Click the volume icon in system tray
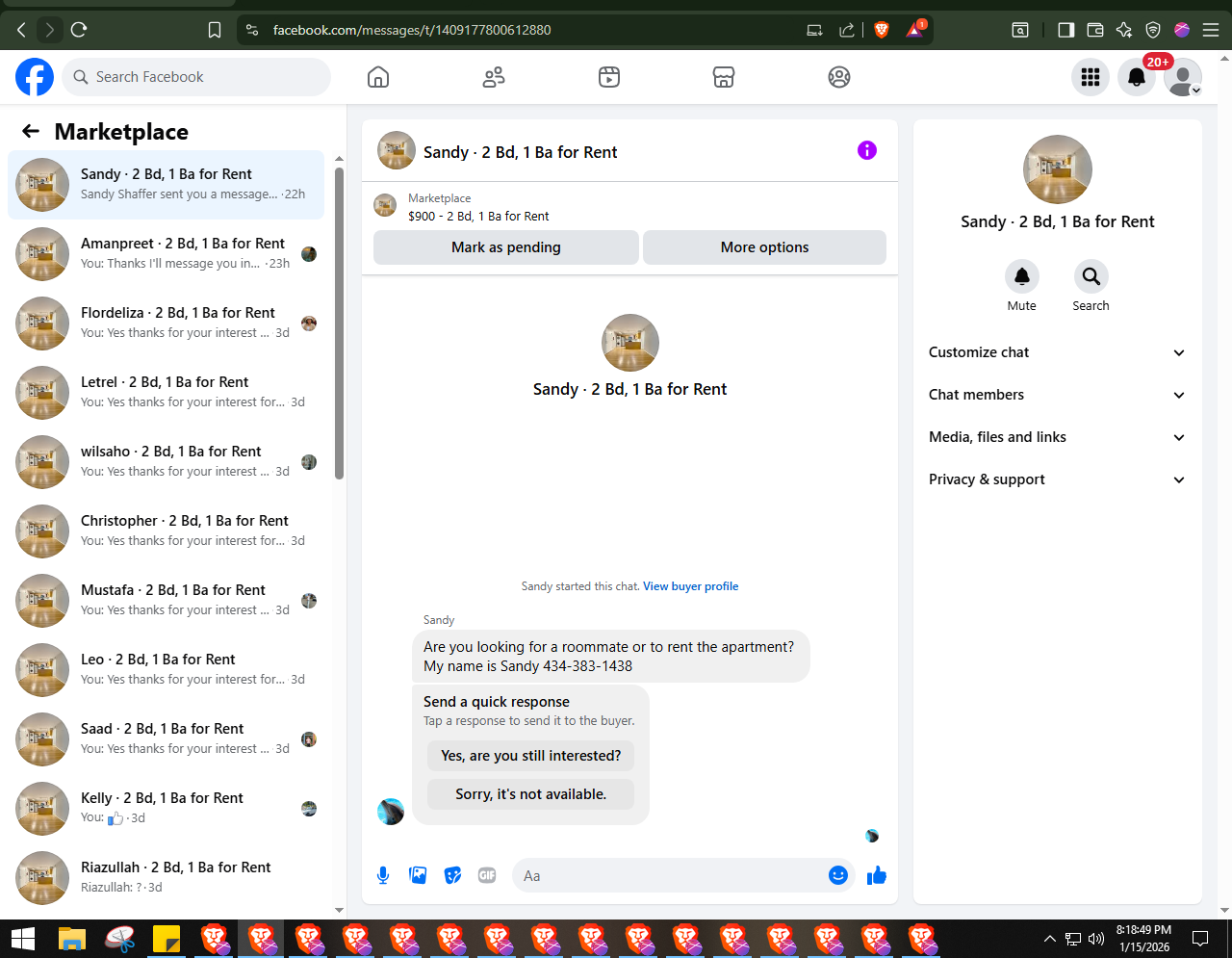The width and height of the screenshot is (1232, 958). point(1096,939)
